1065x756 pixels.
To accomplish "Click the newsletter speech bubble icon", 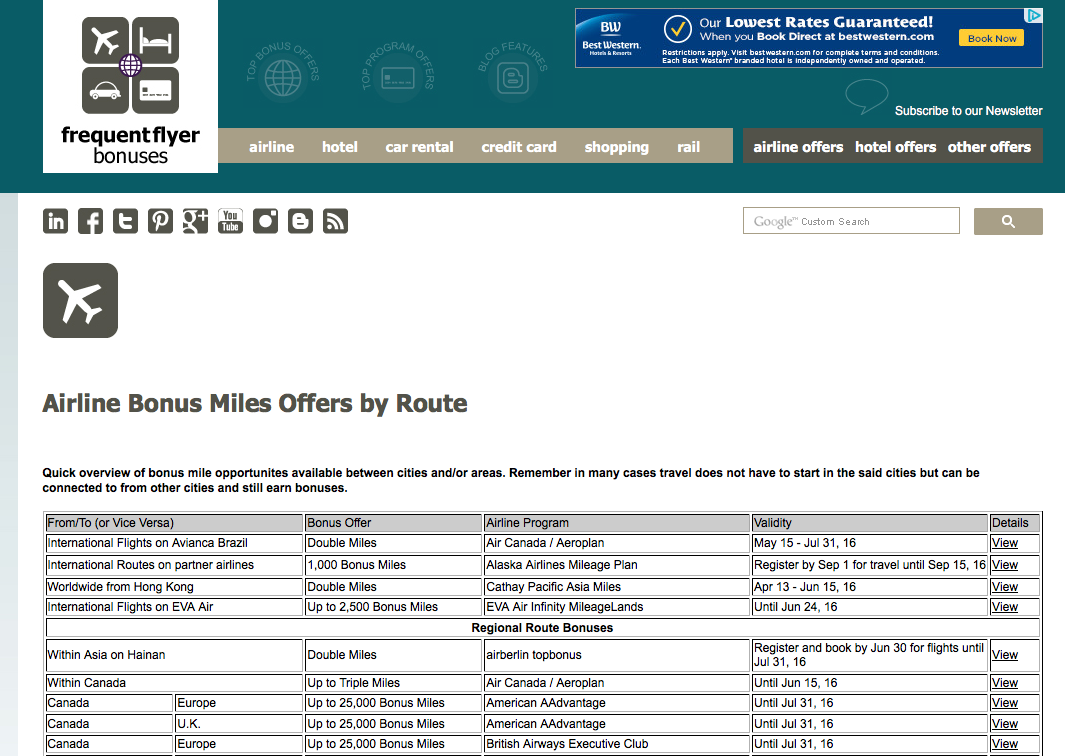I will coord(867,96).
